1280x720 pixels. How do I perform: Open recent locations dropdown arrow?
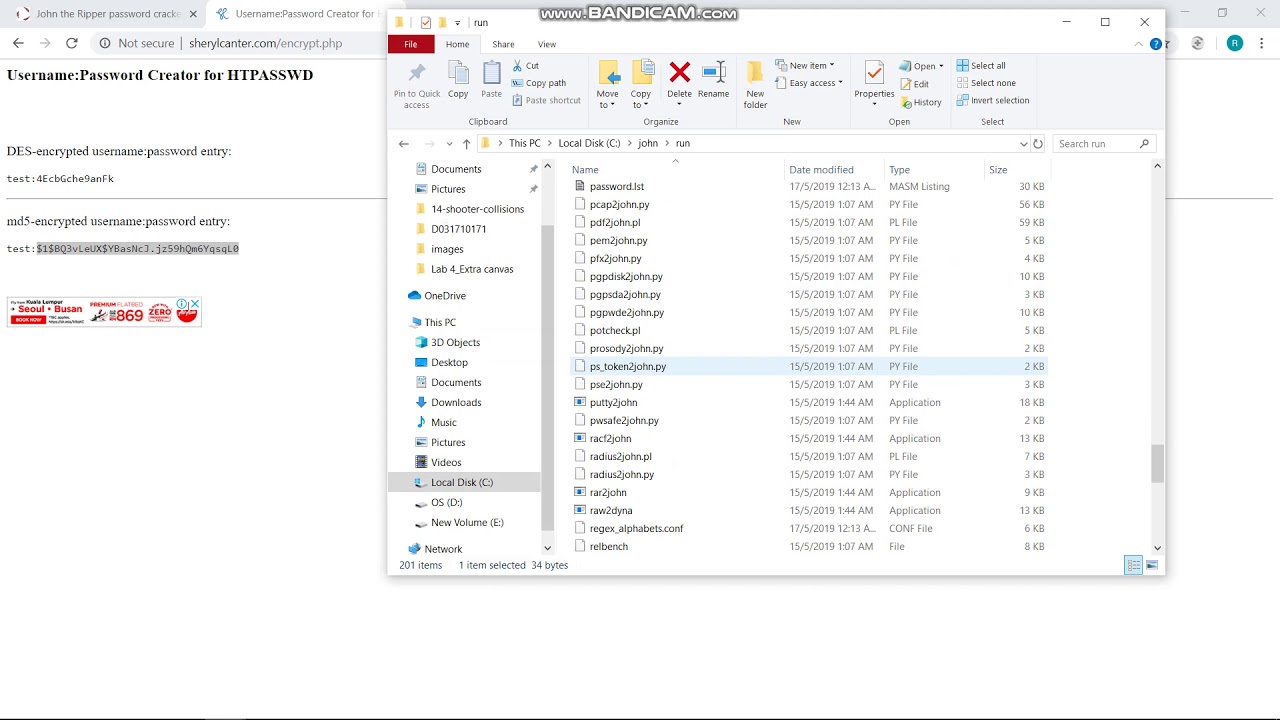click(x=449, y=144)
